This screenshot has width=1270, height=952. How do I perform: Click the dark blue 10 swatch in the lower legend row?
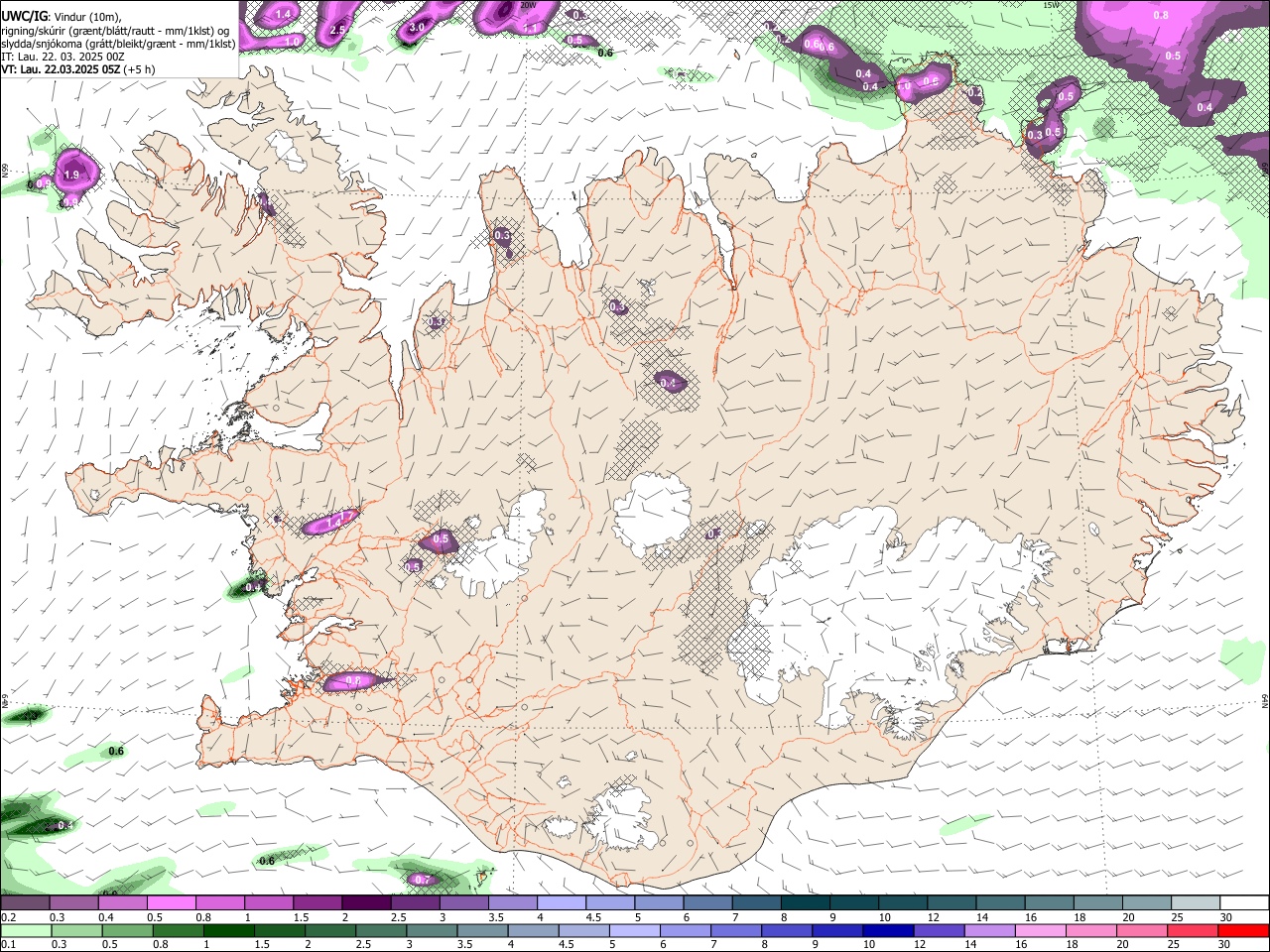click(x=886, y=930)
